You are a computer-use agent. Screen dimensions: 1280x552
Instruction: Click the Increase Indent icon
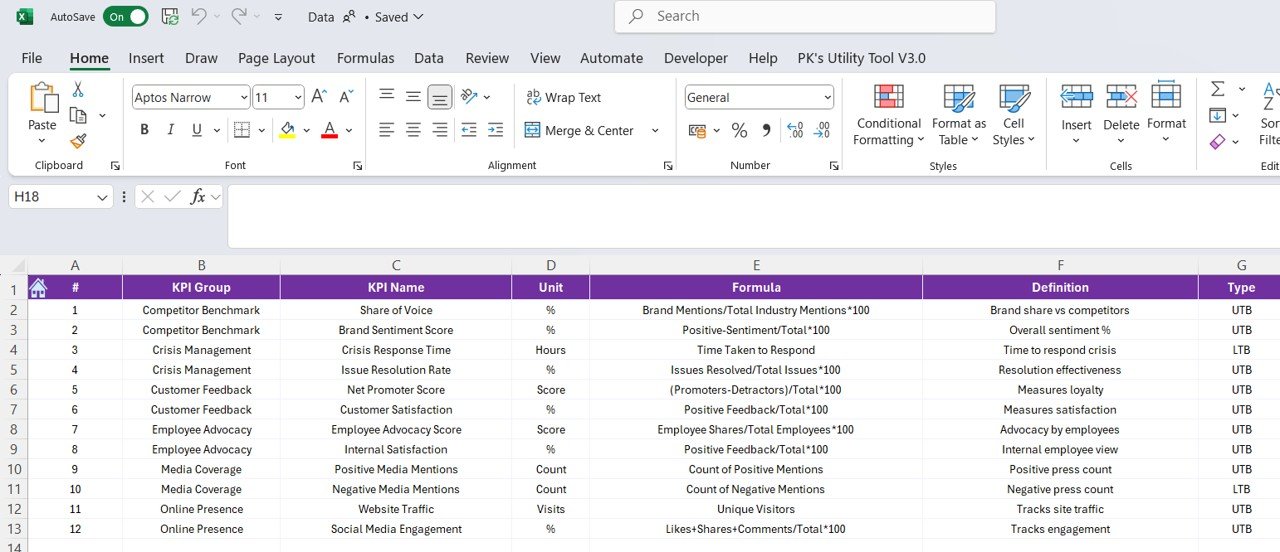click(495, 130)
